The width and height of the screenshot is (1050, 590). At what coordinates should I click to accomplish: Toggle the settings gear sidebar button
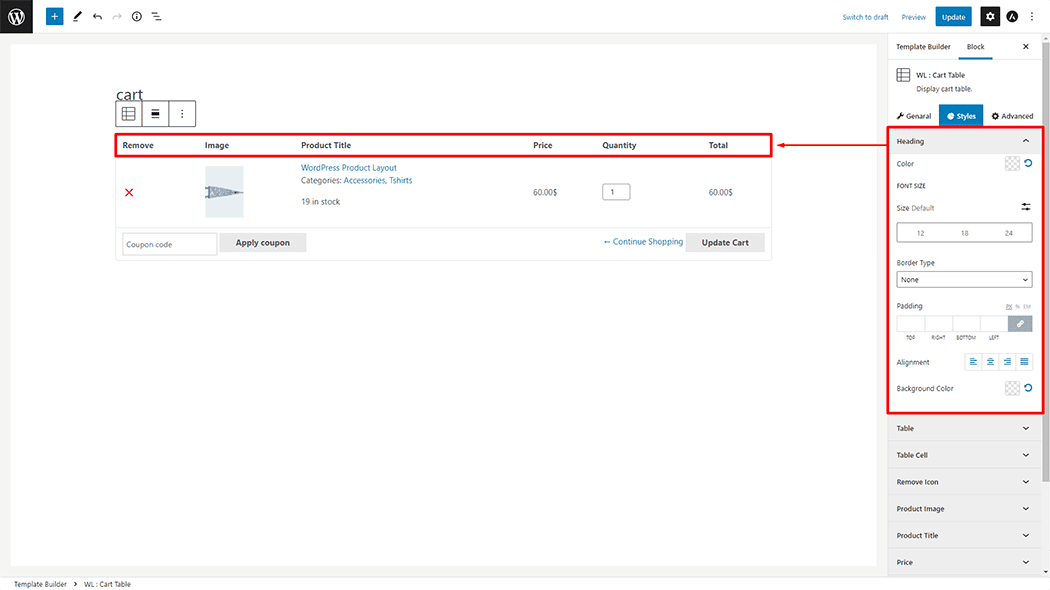[989, 17]
